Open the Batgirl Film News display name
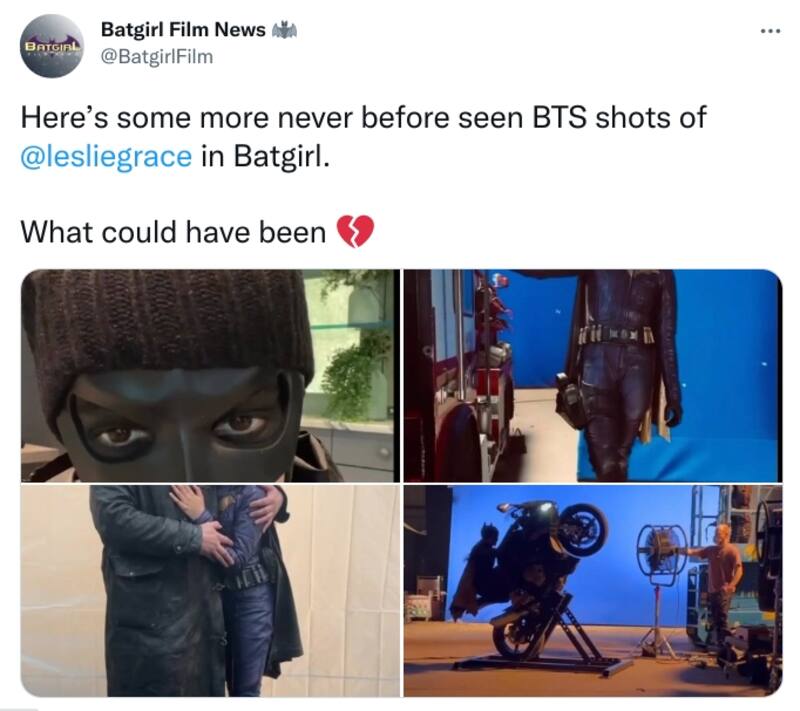The image size is (800, 711). 183,30
